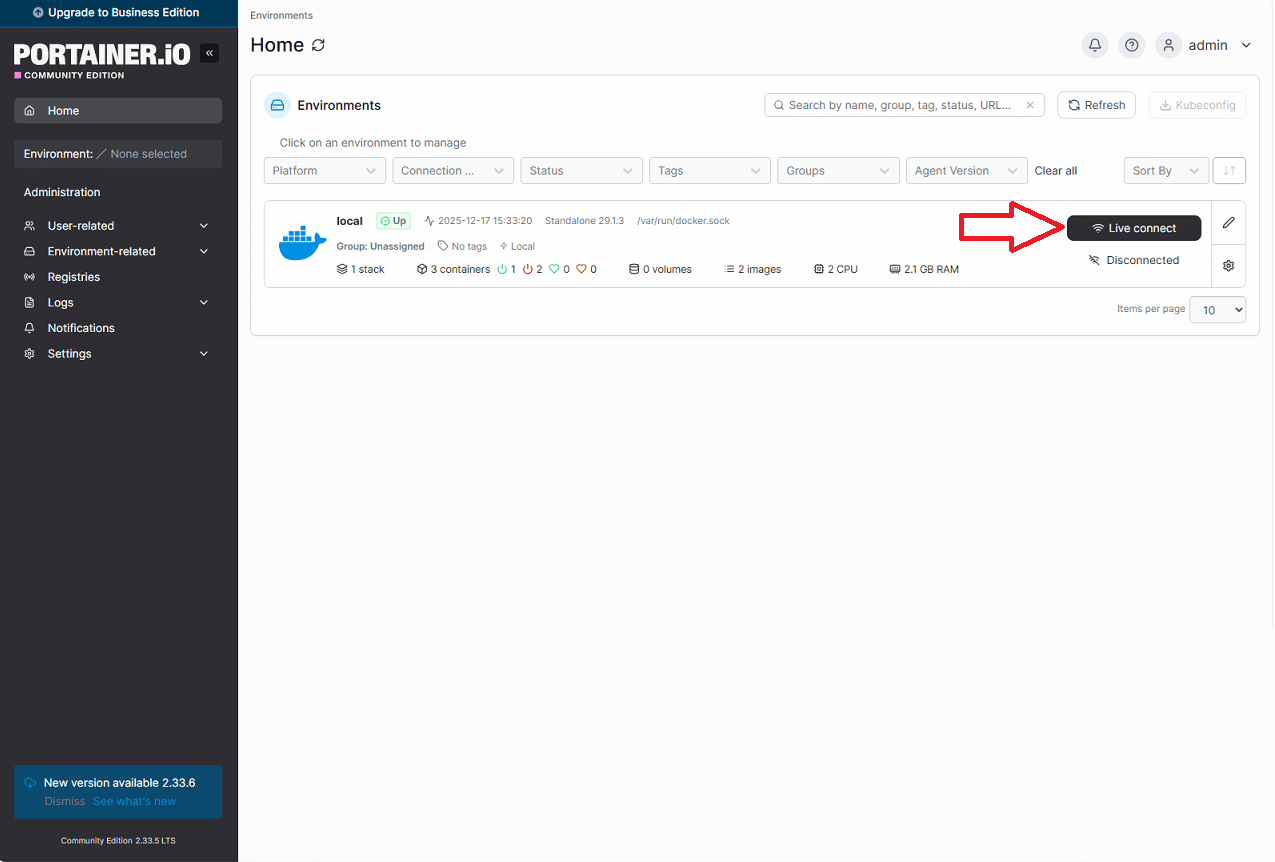Go to Notifications in sidebar

81,328
